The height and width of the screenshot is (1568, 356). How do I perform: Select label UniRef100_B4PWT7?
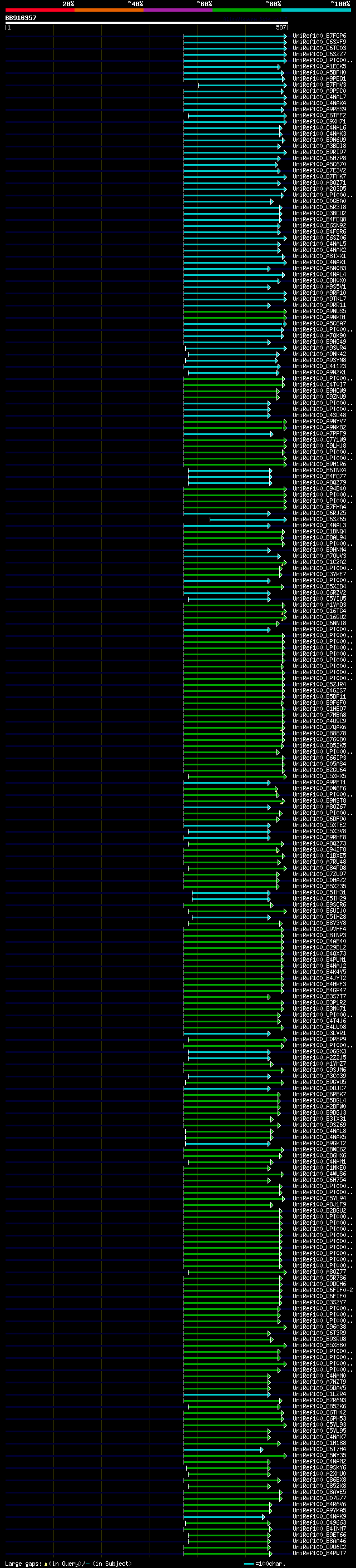click(319, 1554)
